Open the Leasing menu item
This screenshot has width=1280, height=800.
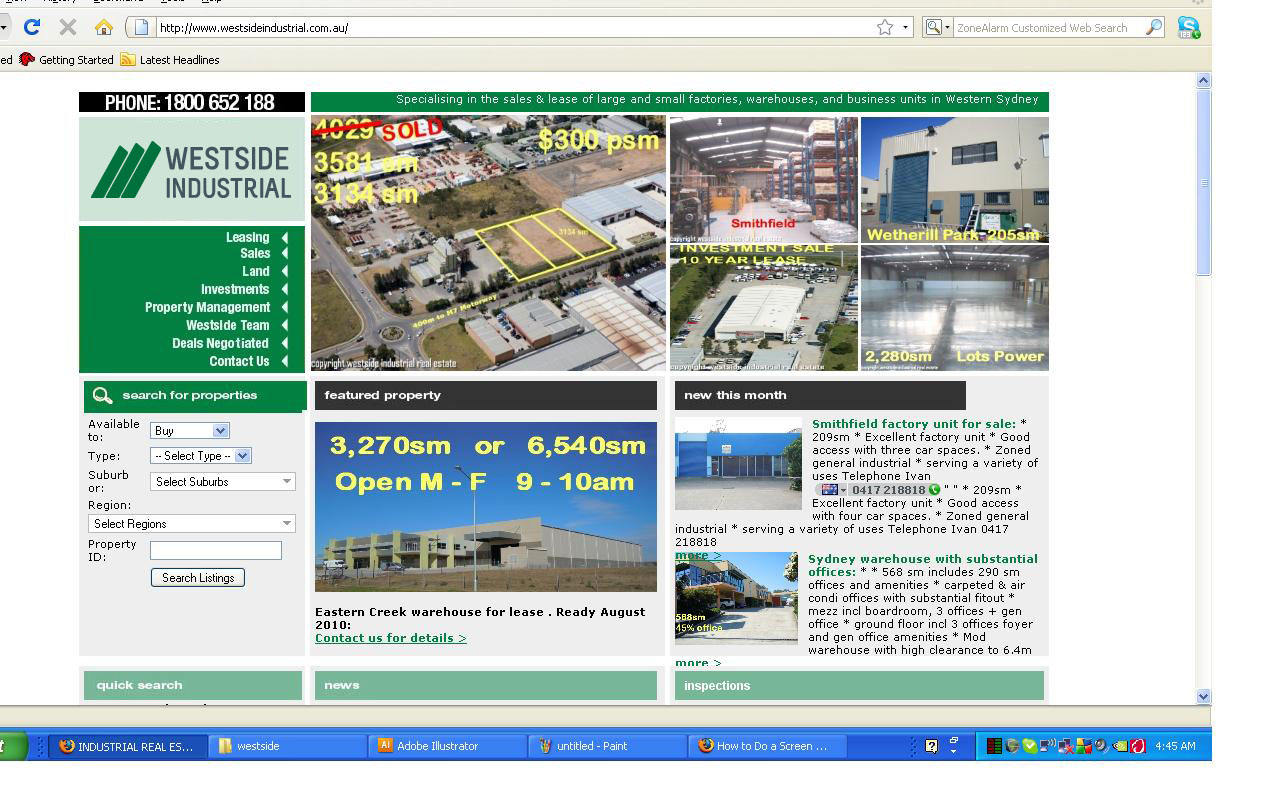(247, 237)
